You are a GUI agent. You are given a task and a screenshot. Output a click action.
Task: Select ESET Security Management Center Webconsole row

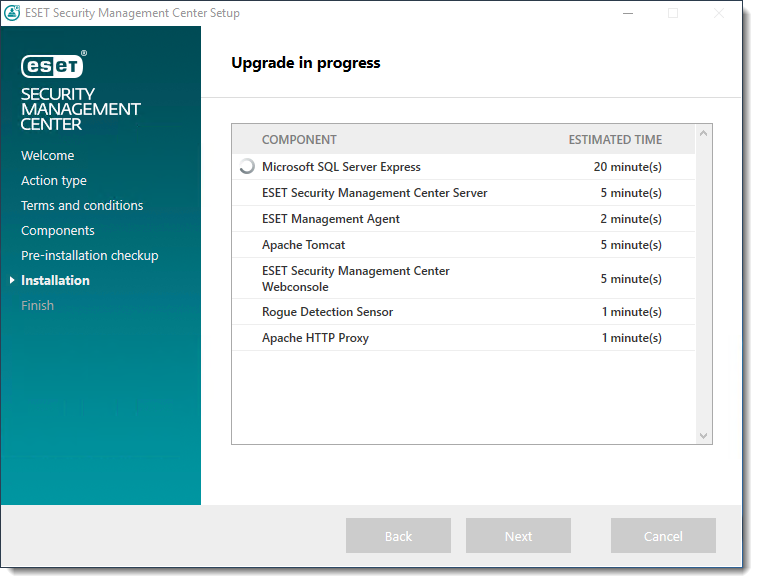point(464,278)
